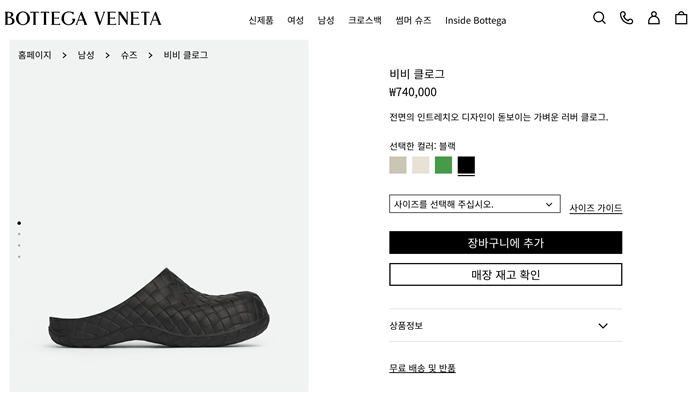The image size is (700, 400).
Task: Select the third image carousel dot
Action: (x=19, y=245)
